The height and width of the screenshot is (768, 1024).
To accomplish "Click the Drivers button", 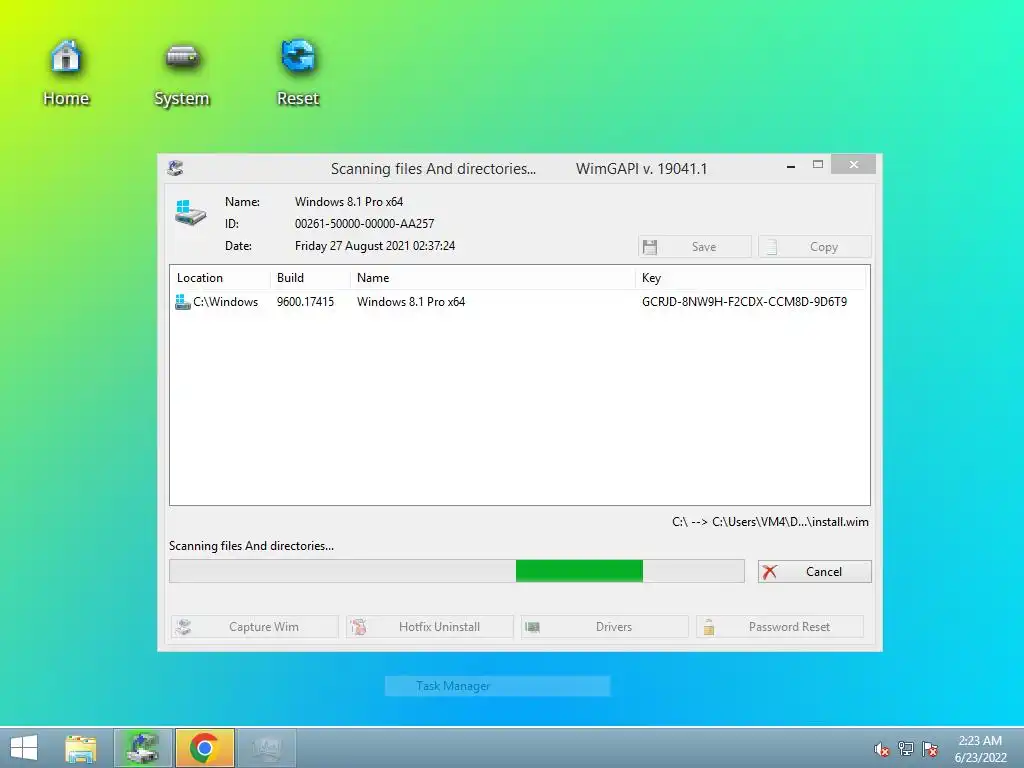I will click(605, 627).
